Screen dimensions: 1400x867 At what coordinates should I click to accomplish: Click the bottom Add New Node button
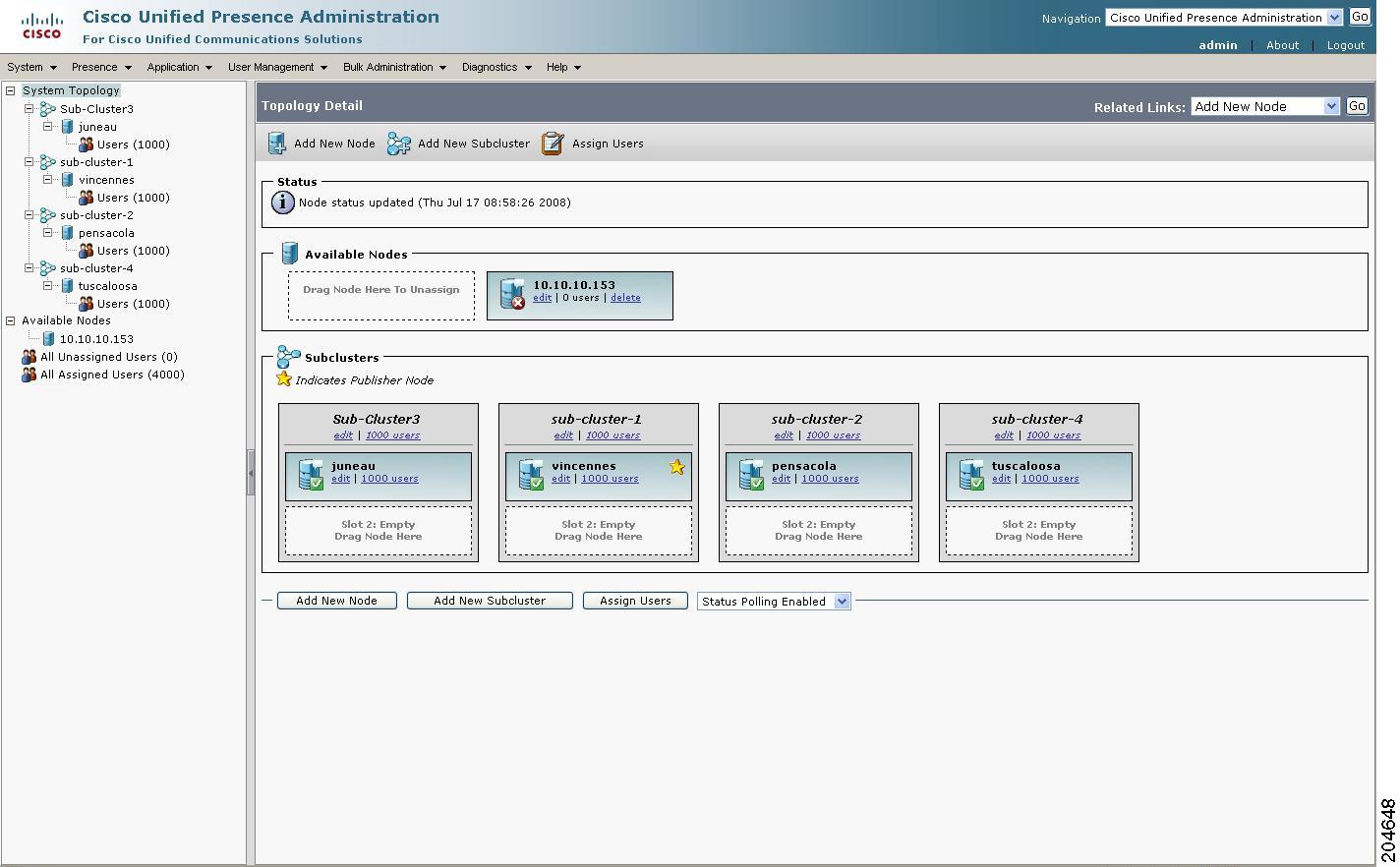pyautogui.click(x=337, y=601)
